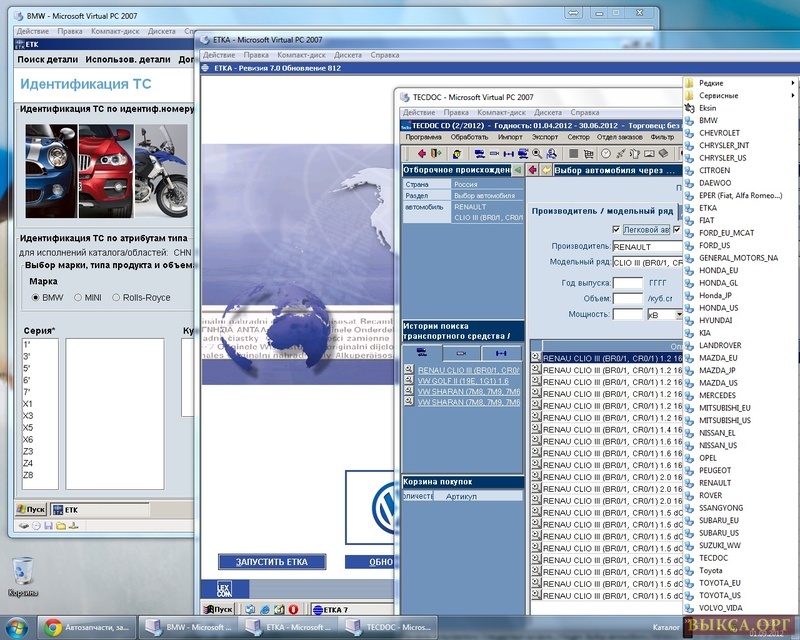800x640 pixels.
Task: Click the magnifier search icon in TECDOC toolbar
Action: [537, 153]
